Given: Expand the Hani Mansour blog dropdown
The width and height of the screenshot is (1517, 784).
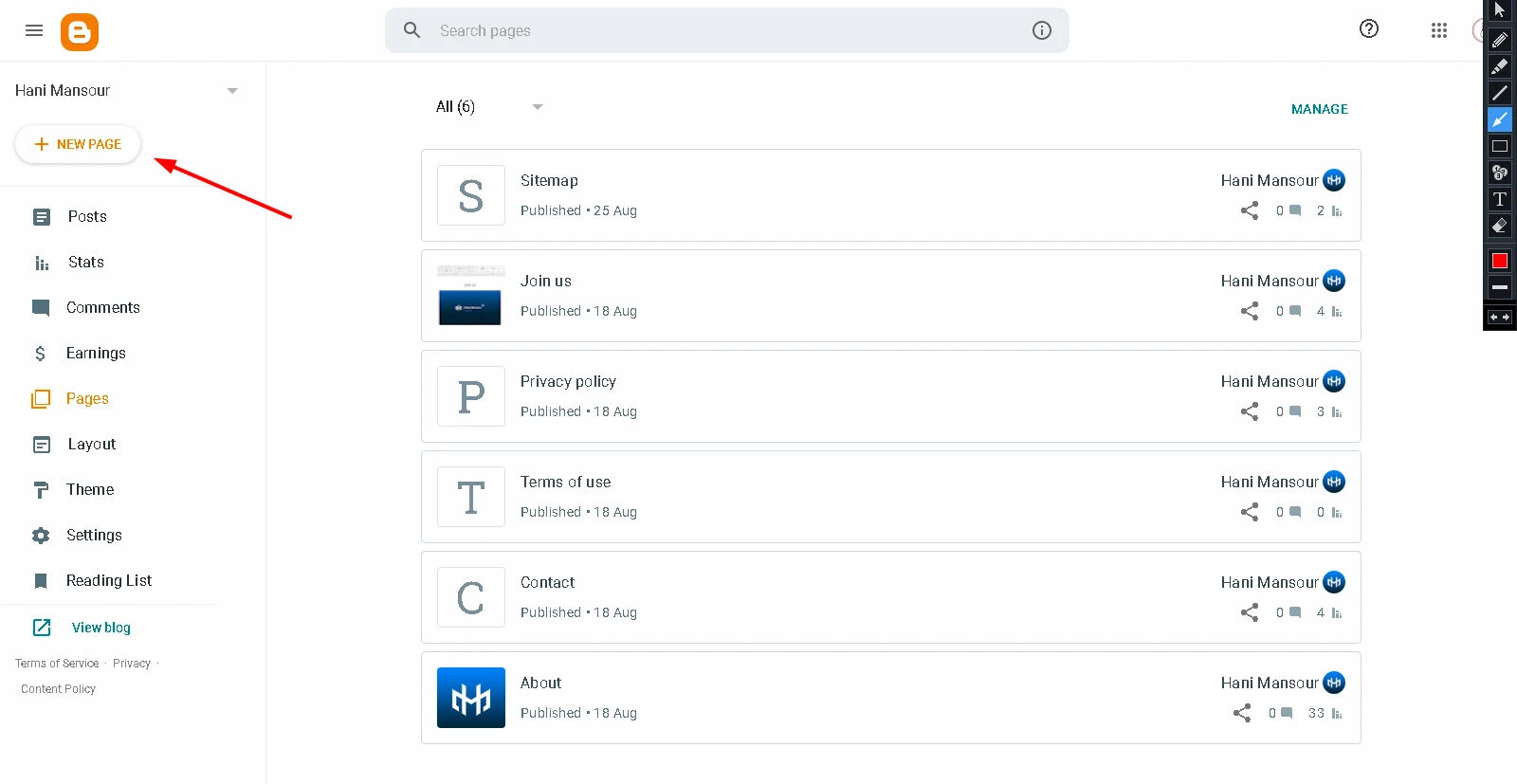Looking at the screenshot, I should point(232,91).
